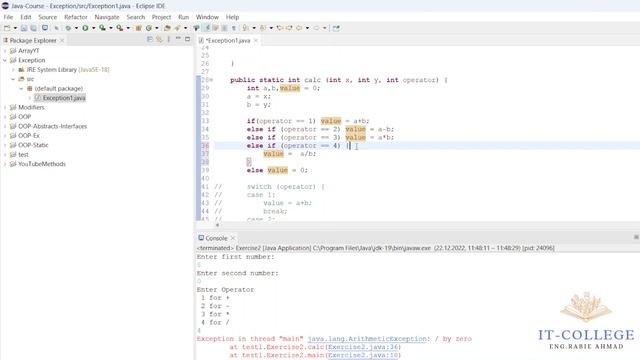This screenshot has width=640, height=360.
Task: Open the New wizard dropdown arrow
Action: tap(15, 28)
